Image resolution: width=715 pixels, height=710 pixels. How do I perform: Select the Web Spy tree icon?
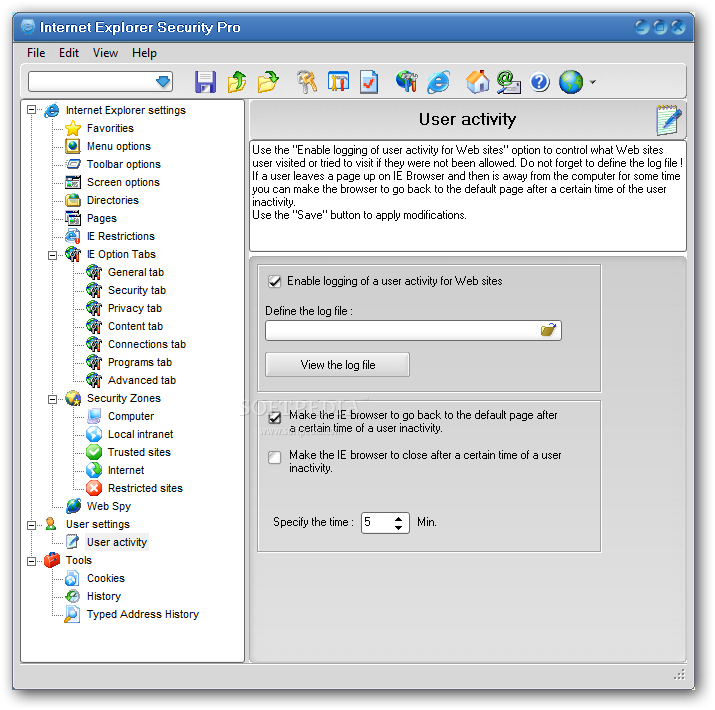coord(73,506)
